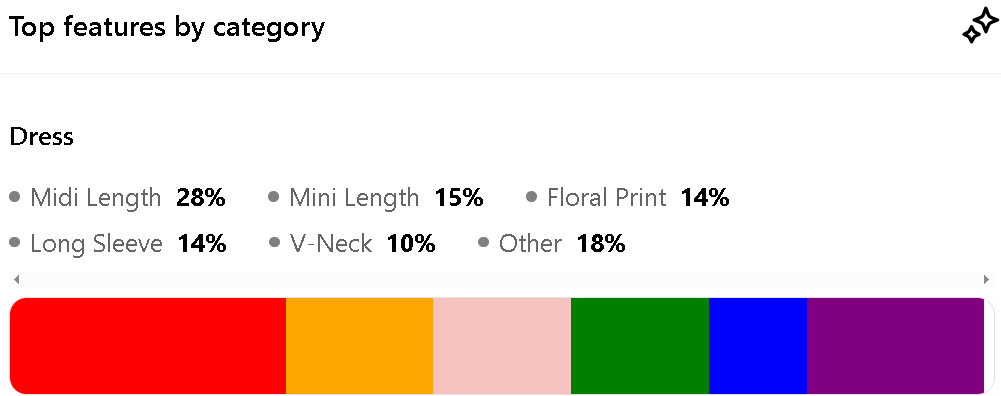Click the sparkle AI insights icon
Viewport: 1001px width, 396px height.
pos(980,27)
